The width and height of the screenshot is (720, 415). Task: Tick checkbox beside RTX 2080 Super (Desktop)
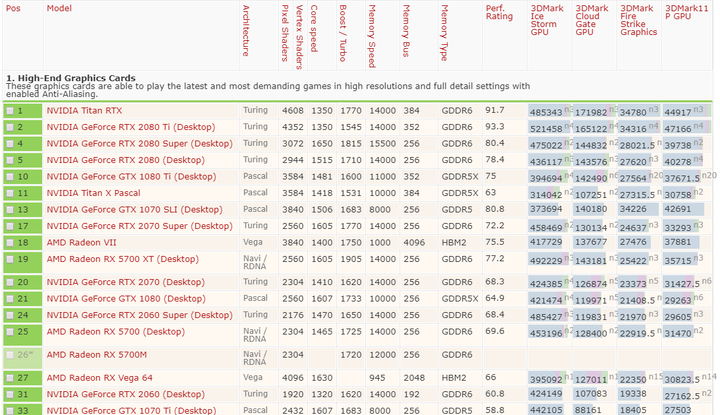(10, 144)
